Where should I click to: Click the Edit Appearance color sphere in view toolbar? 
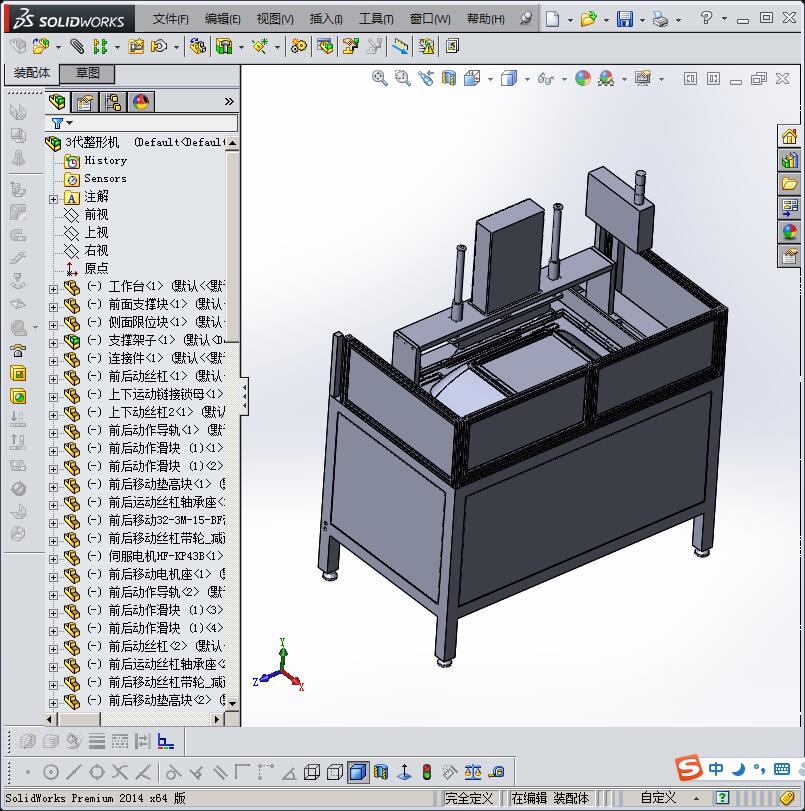pyautogui.click(x=583, y=78)
